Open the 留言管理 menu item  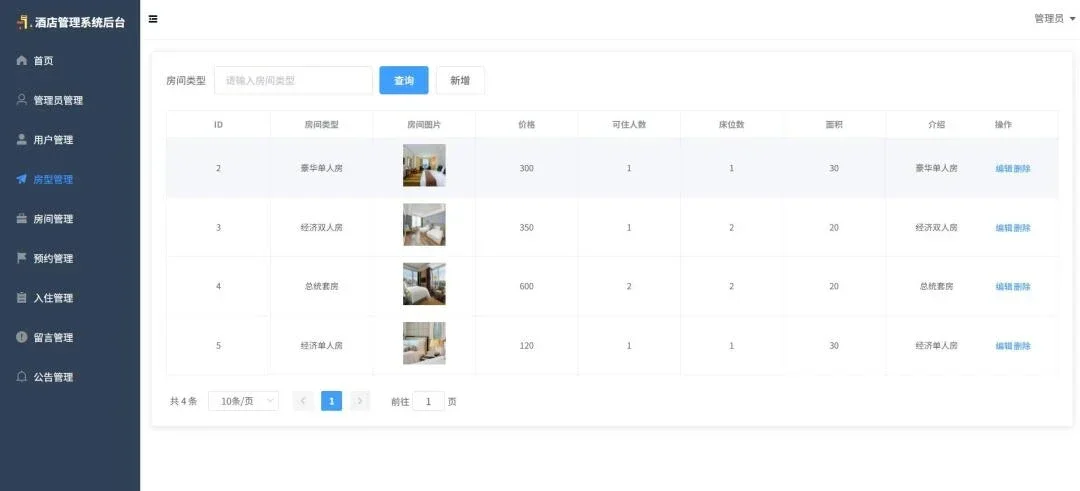pyautogui.click(x=70, y=337)
